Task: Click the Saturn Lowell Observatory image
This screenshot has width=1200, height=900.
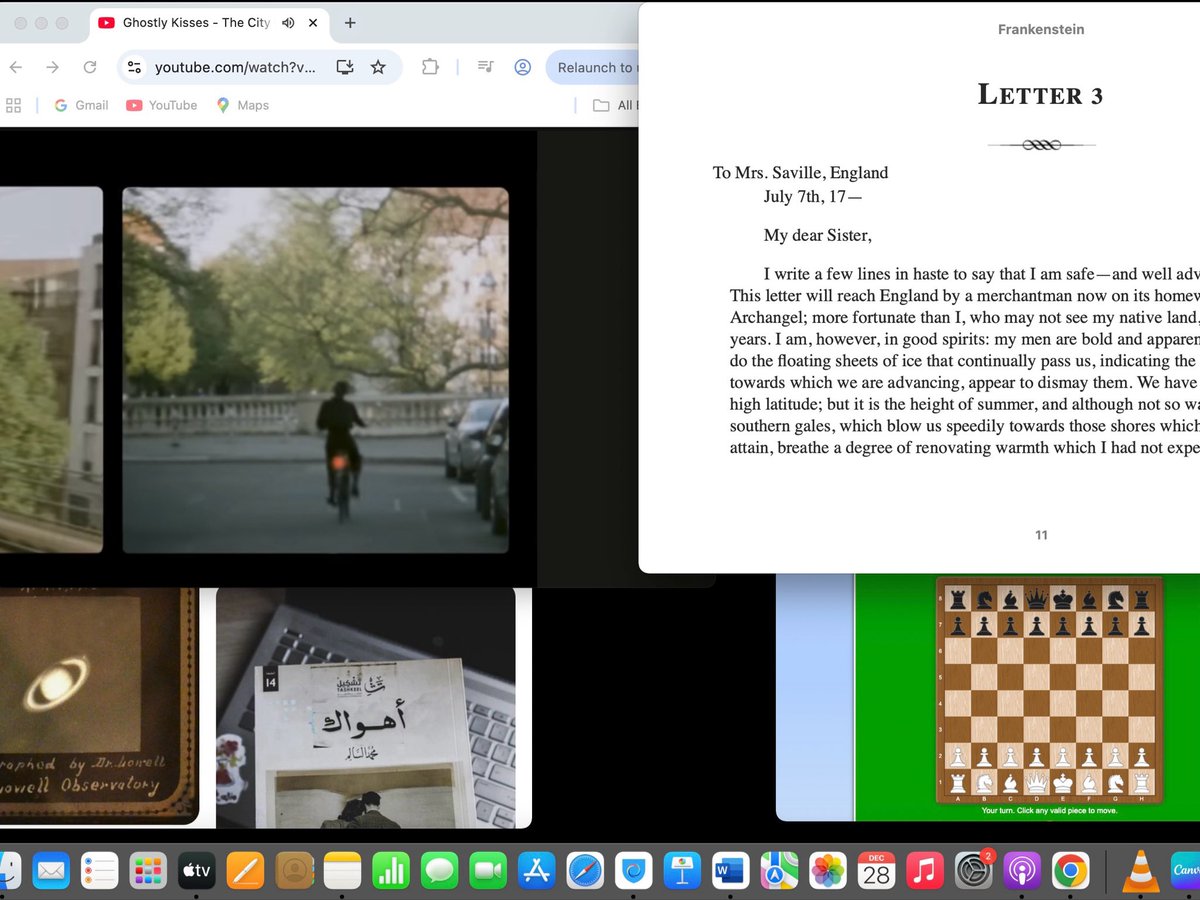Action: coord(99,706)
